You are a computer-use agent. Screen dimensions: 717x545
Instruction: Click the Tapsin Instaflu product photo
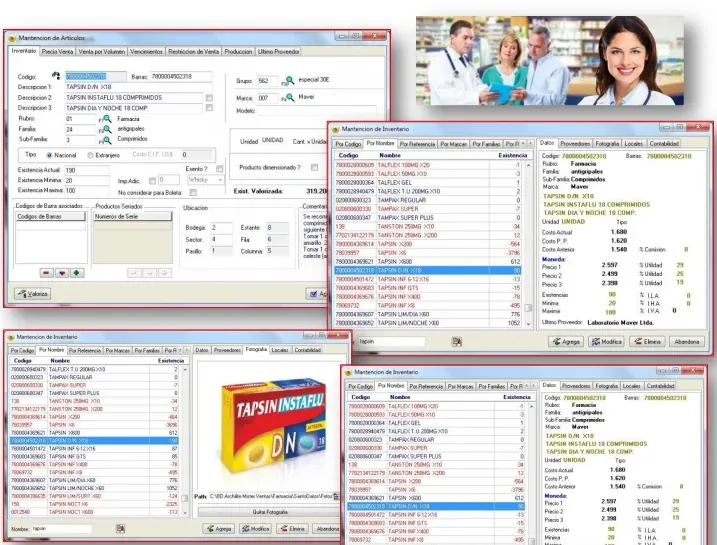point(273,425)
